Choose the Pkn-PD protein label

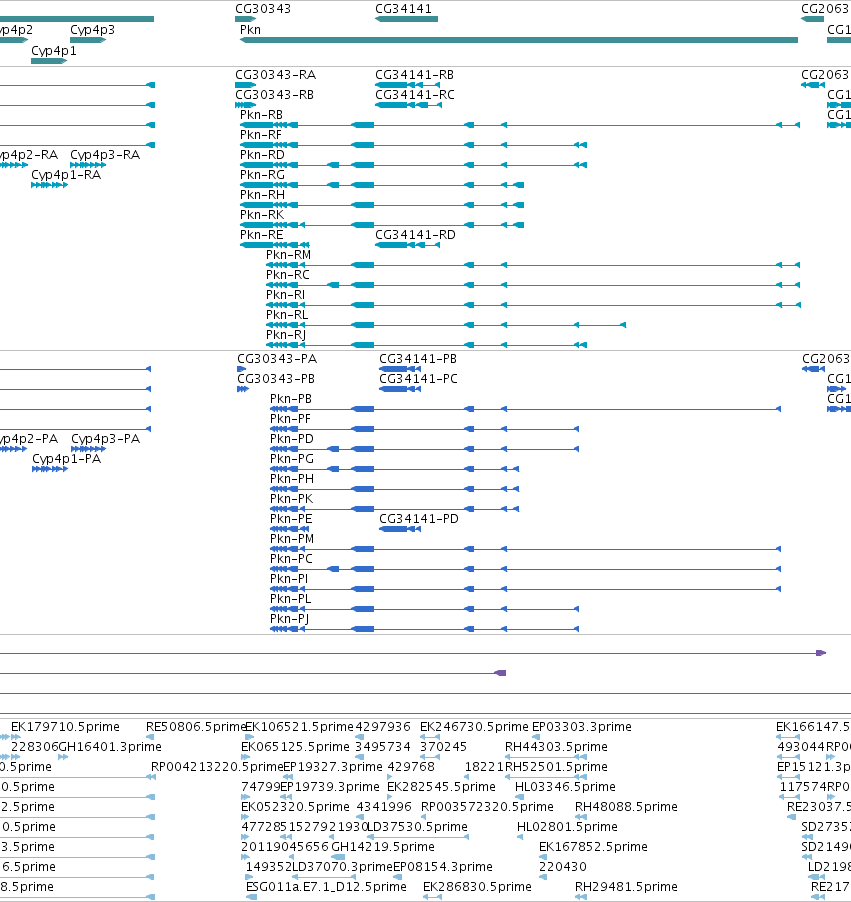(292, 439)
